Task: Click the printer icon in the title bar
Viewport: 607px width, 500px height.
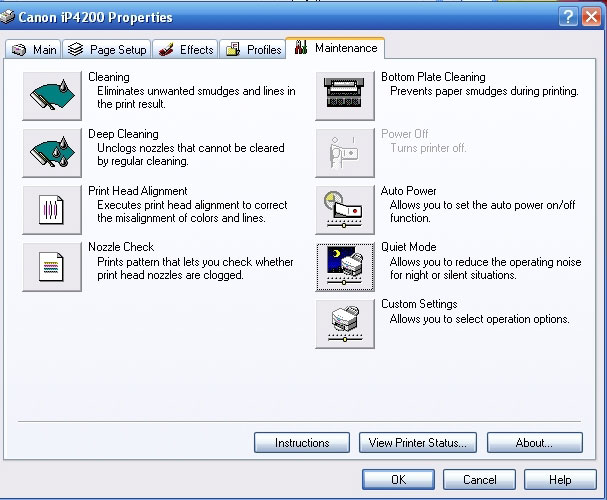Action: pyautogui.click(x=7, y=17)
